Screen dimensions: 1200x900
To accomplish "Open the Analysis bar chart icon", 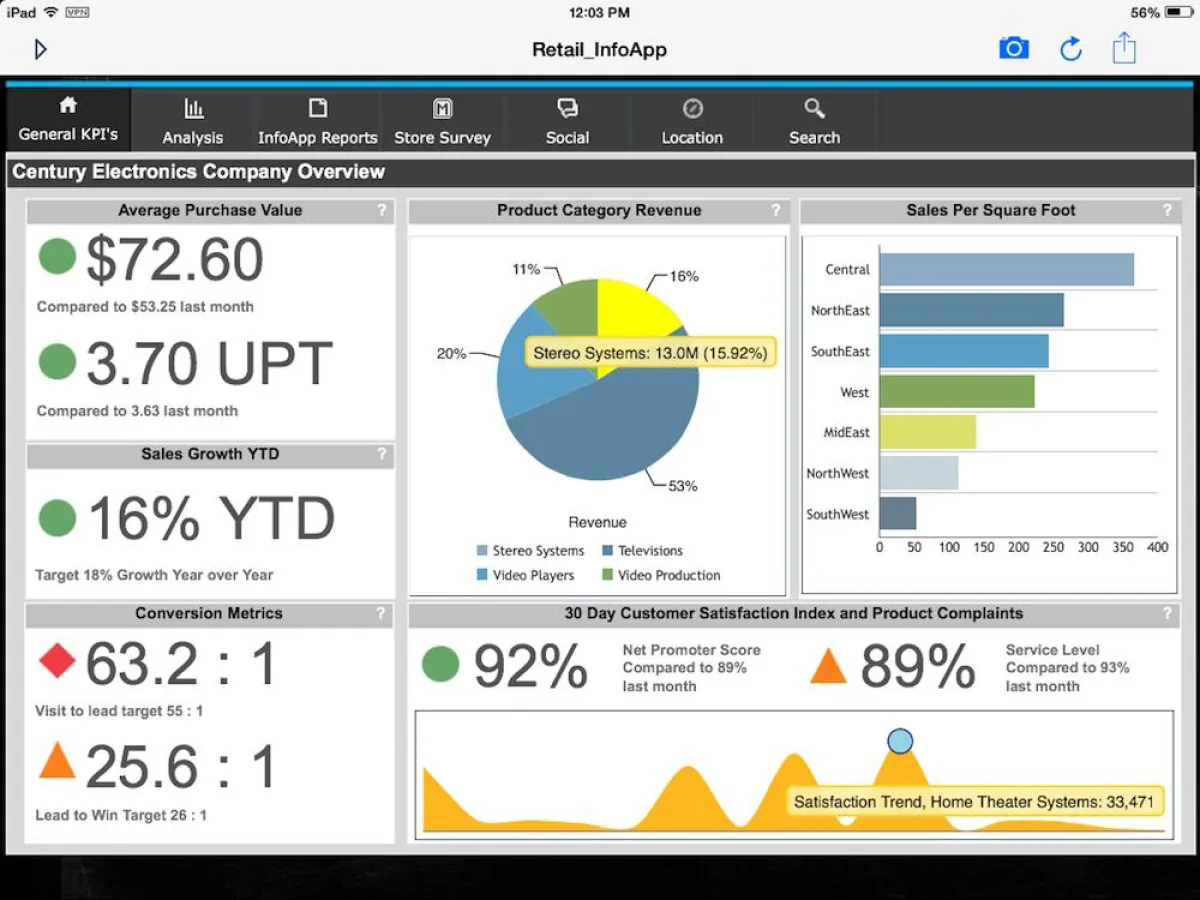I will [192, 110].
